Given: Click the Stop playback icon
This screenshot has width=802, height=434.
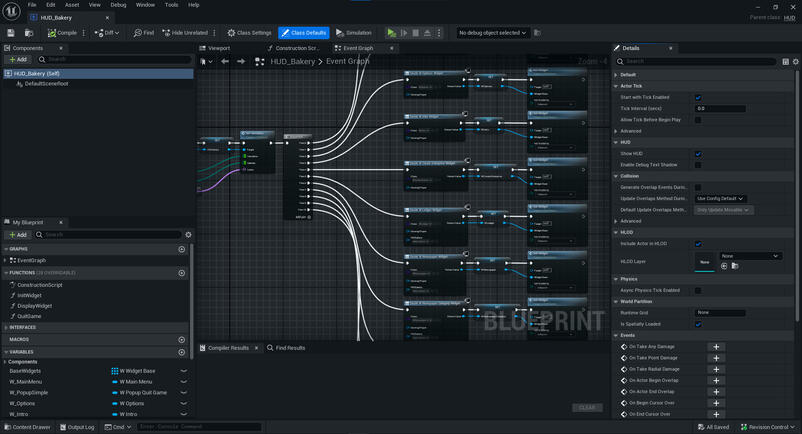Looking at the screenshot, I should coord(415,33).
